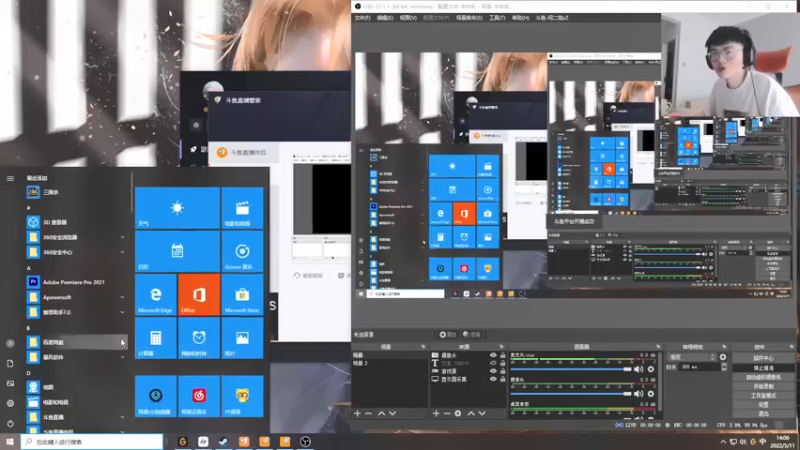Click the Steam icon on the taskbar
Screen dimensions: 800x450
223,442
